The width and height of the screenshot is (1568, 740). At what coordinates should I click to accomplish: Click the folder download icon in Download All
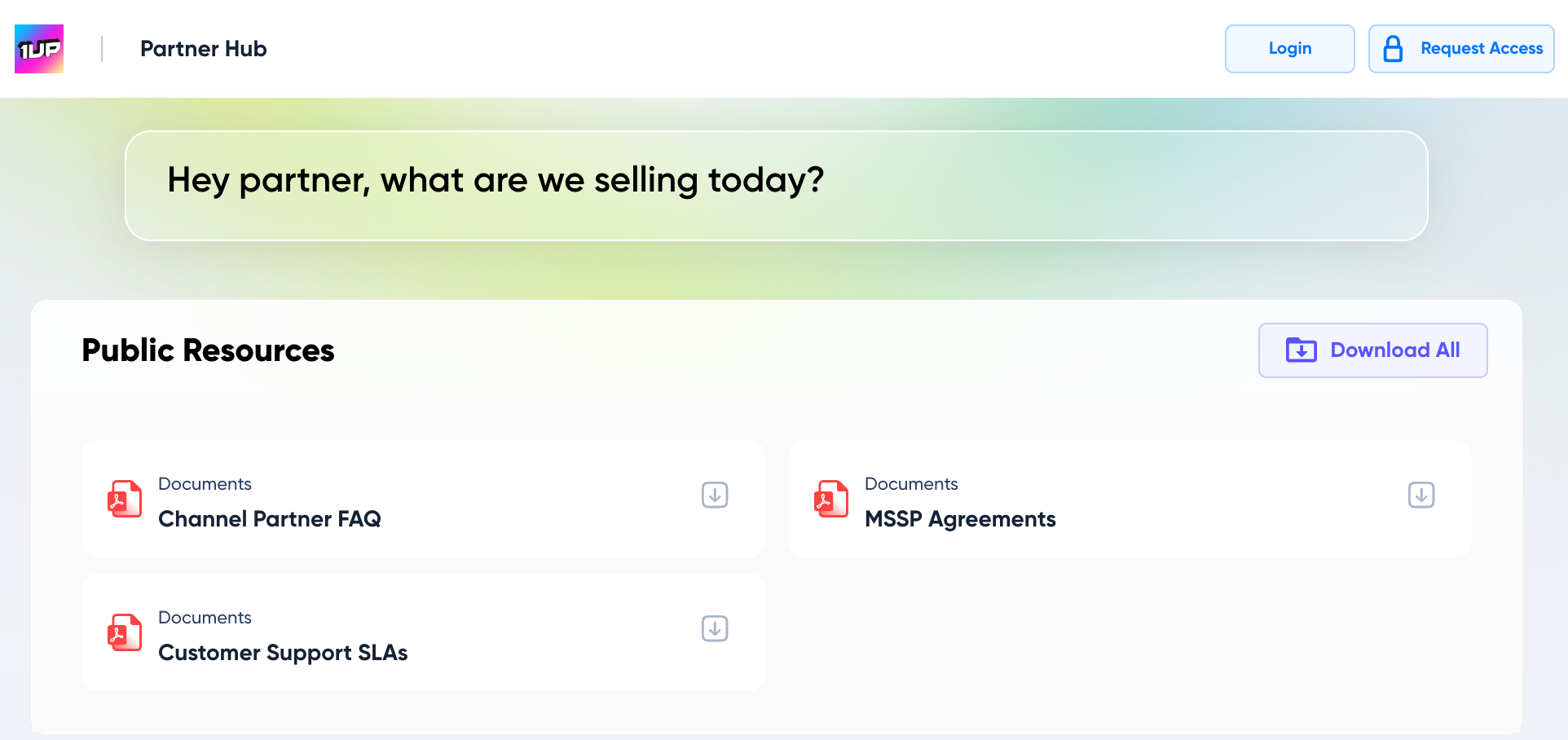[1301, 350]
